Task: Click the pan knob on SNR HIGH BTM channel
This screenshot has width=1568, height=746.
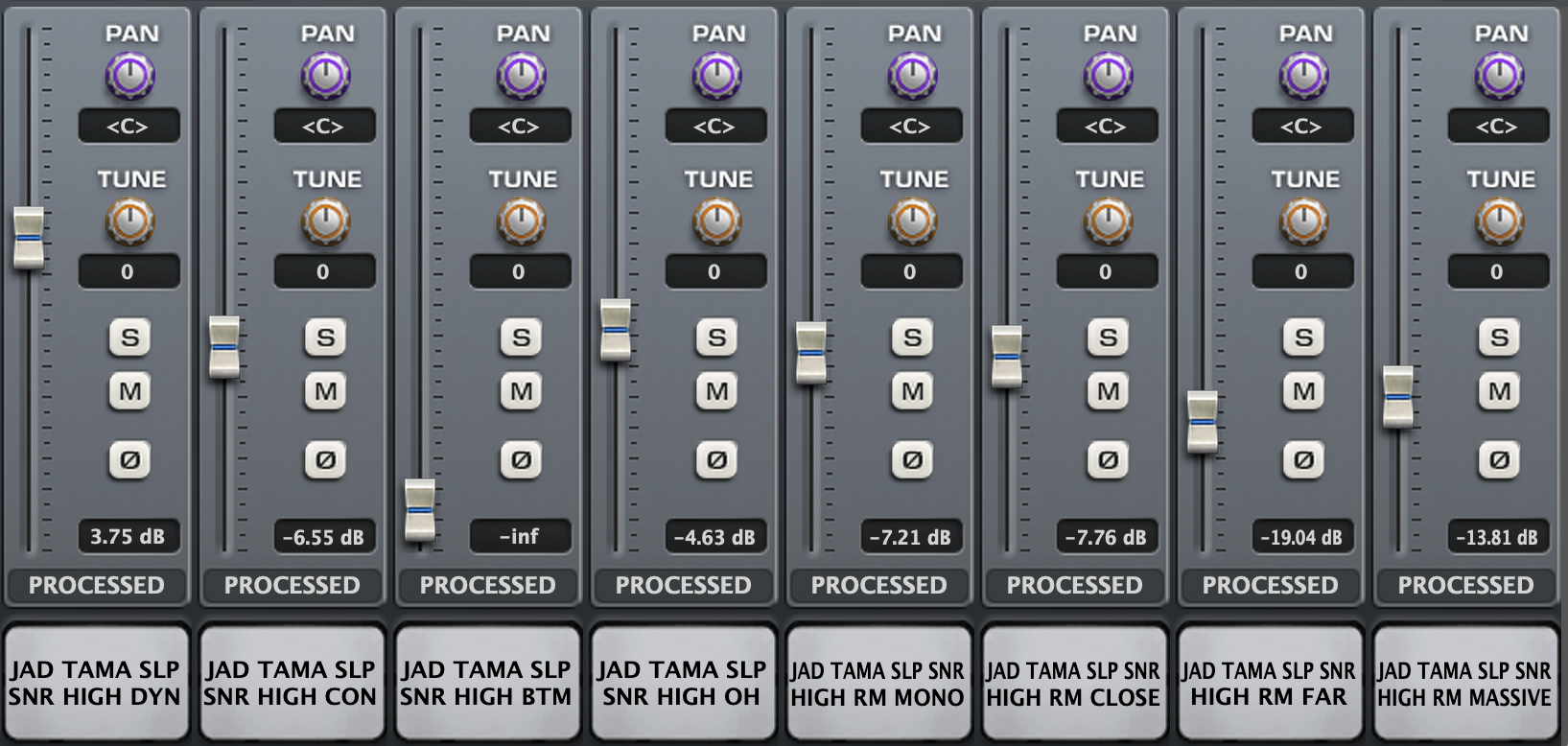Action: 521,76
